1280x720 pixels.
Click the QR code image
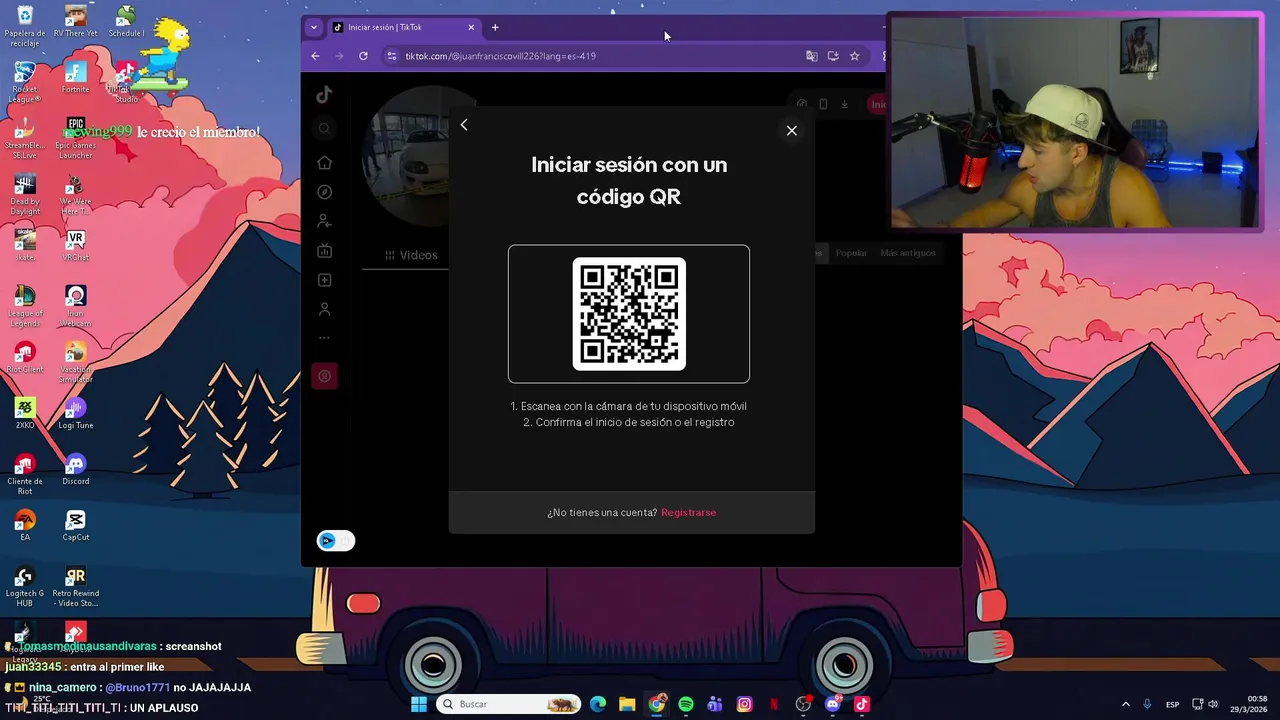[629, 314]
